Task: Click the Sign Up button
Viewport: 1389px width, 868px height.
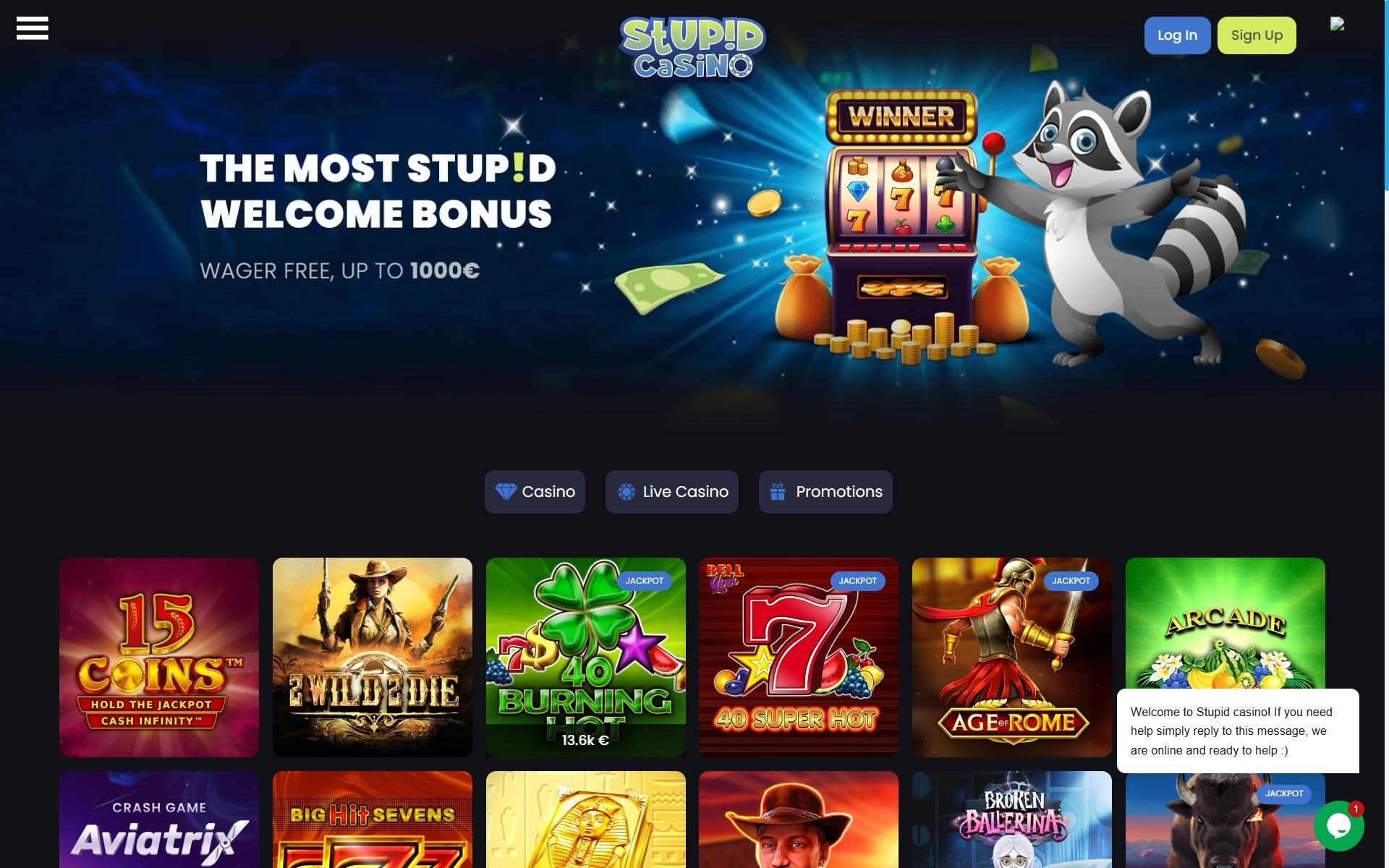Action: pos(1257,35)
